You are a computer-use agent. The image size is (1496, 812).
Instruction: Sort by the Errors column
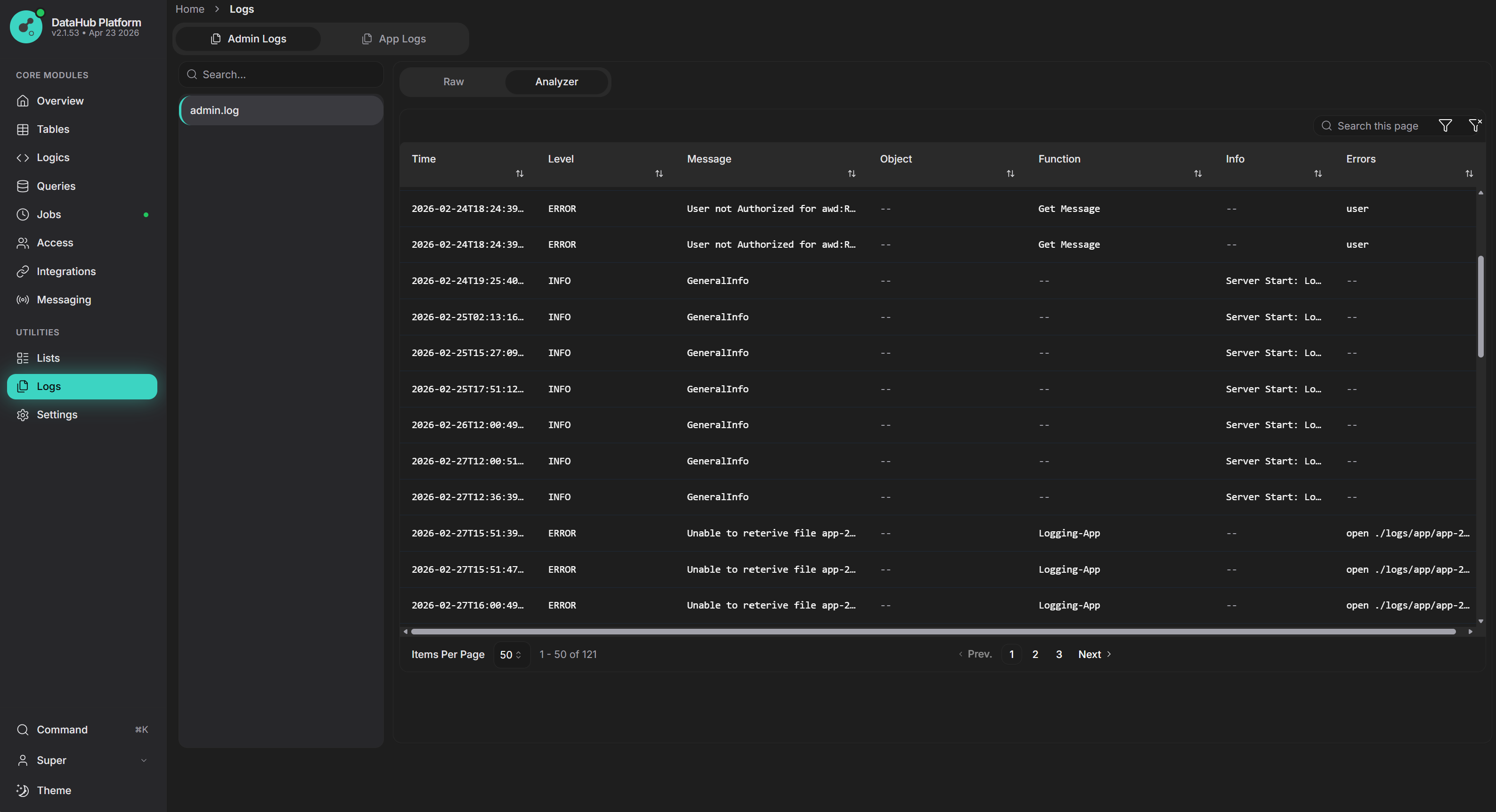tap(1469, 174)
